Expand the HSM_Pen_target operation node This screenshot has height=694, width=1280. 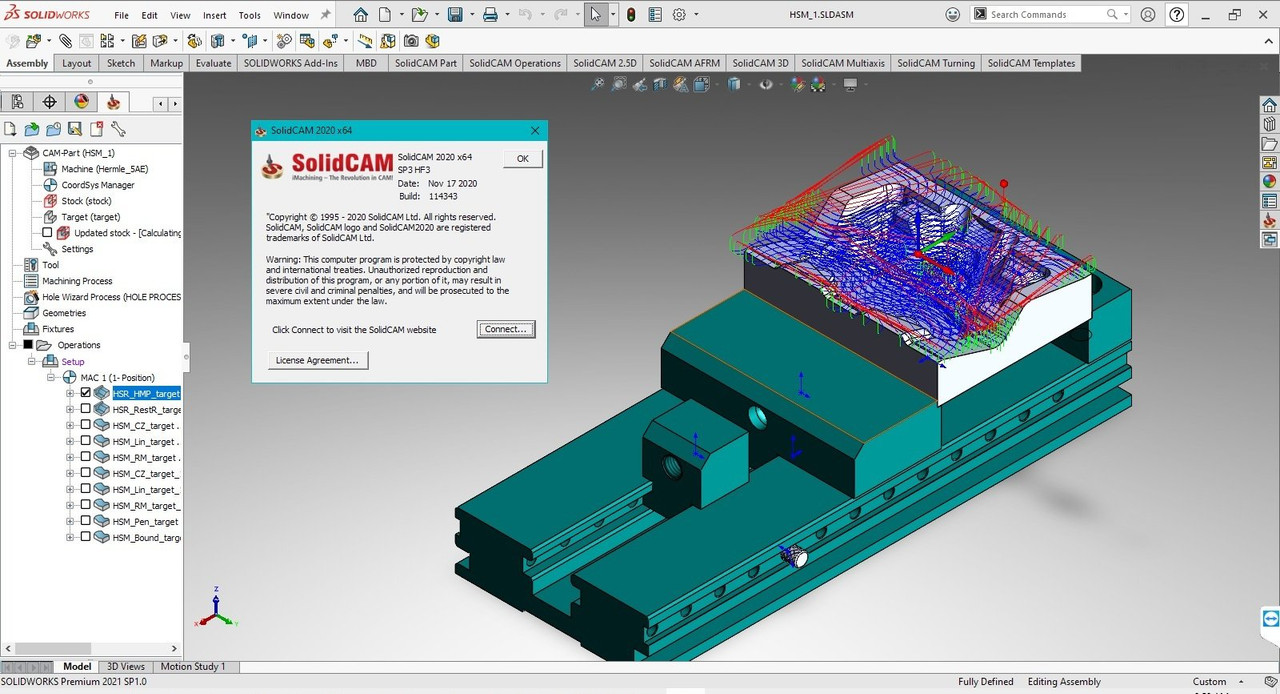[x=70, y=521]
